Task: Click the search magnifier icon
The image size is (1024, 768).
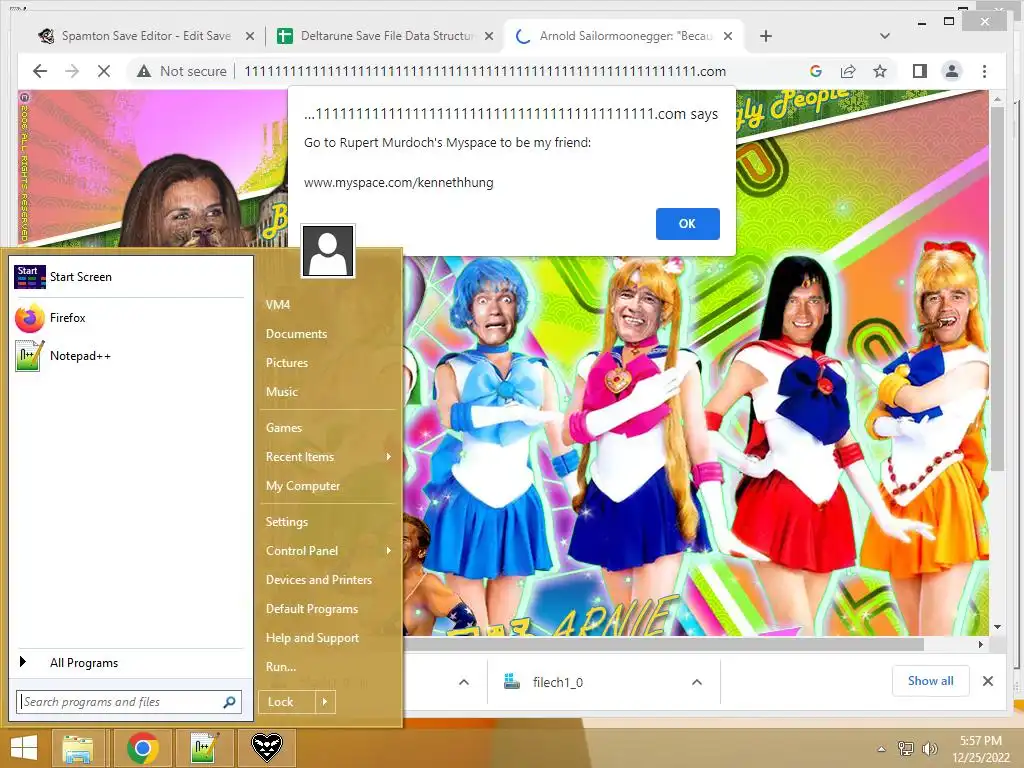Action: click(229, 702)
